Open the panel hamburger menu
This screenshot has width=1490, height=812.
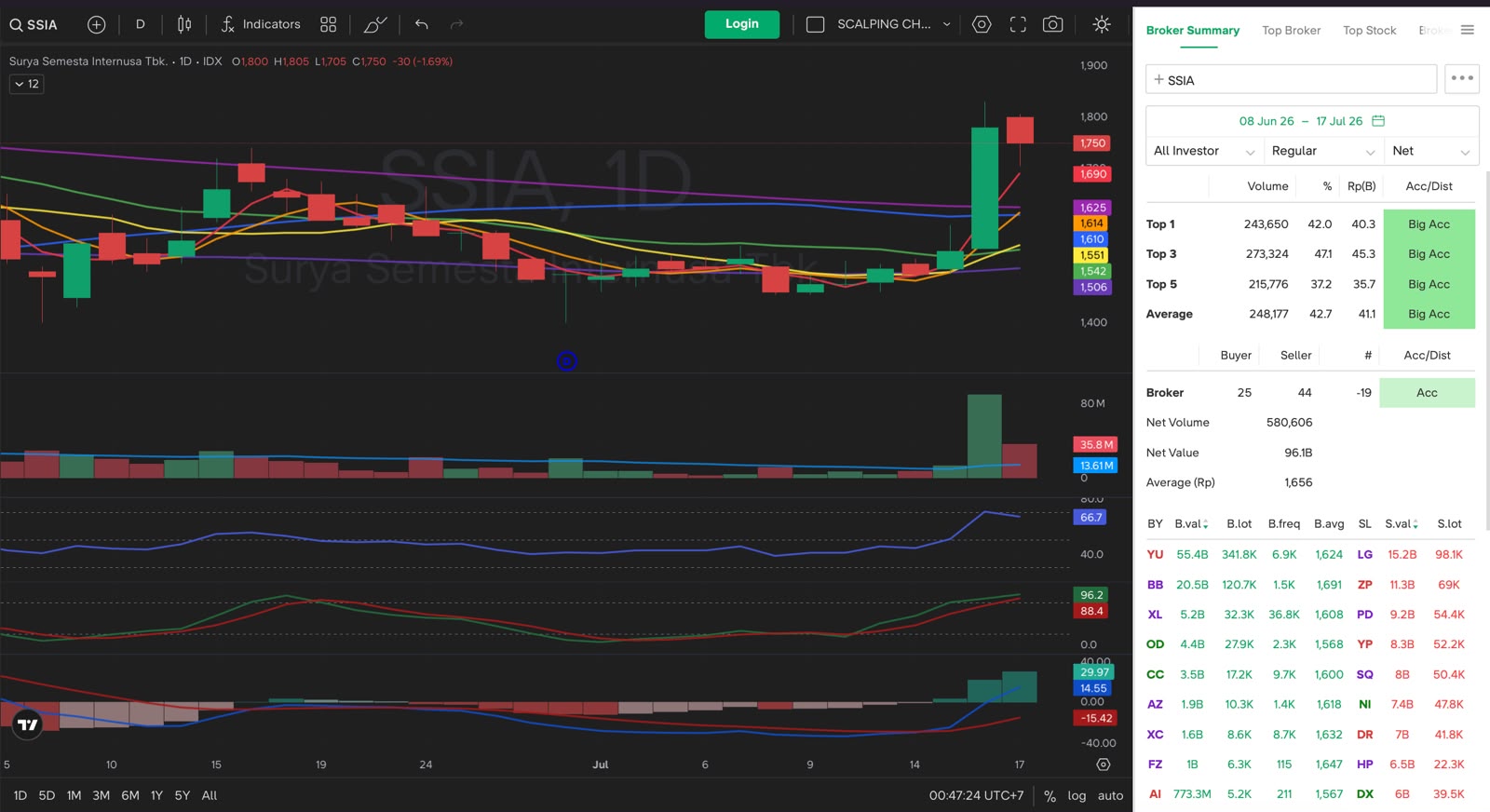[1468, 30]
